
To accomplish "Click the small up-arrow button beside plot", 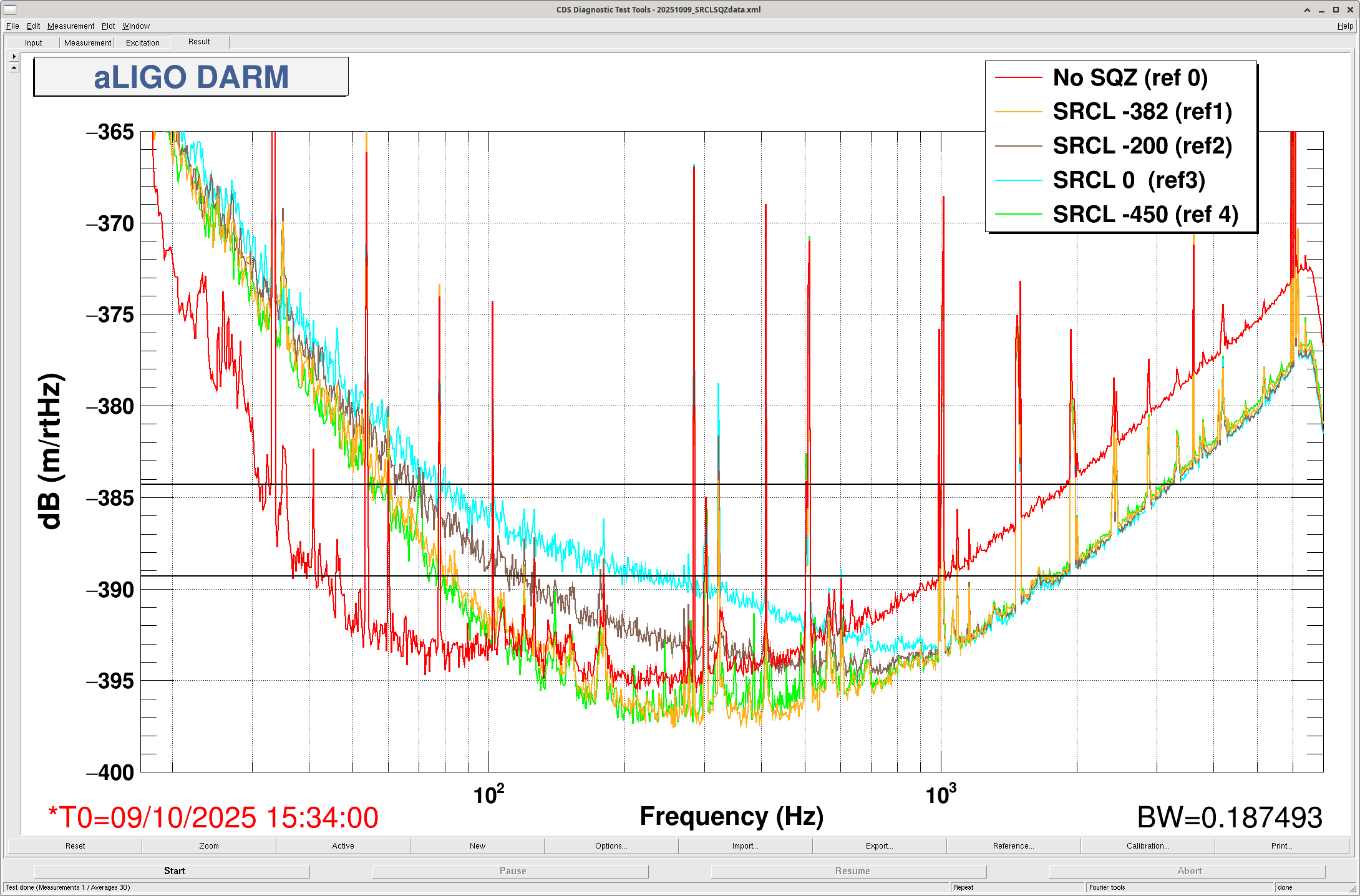I will point(14,67).
